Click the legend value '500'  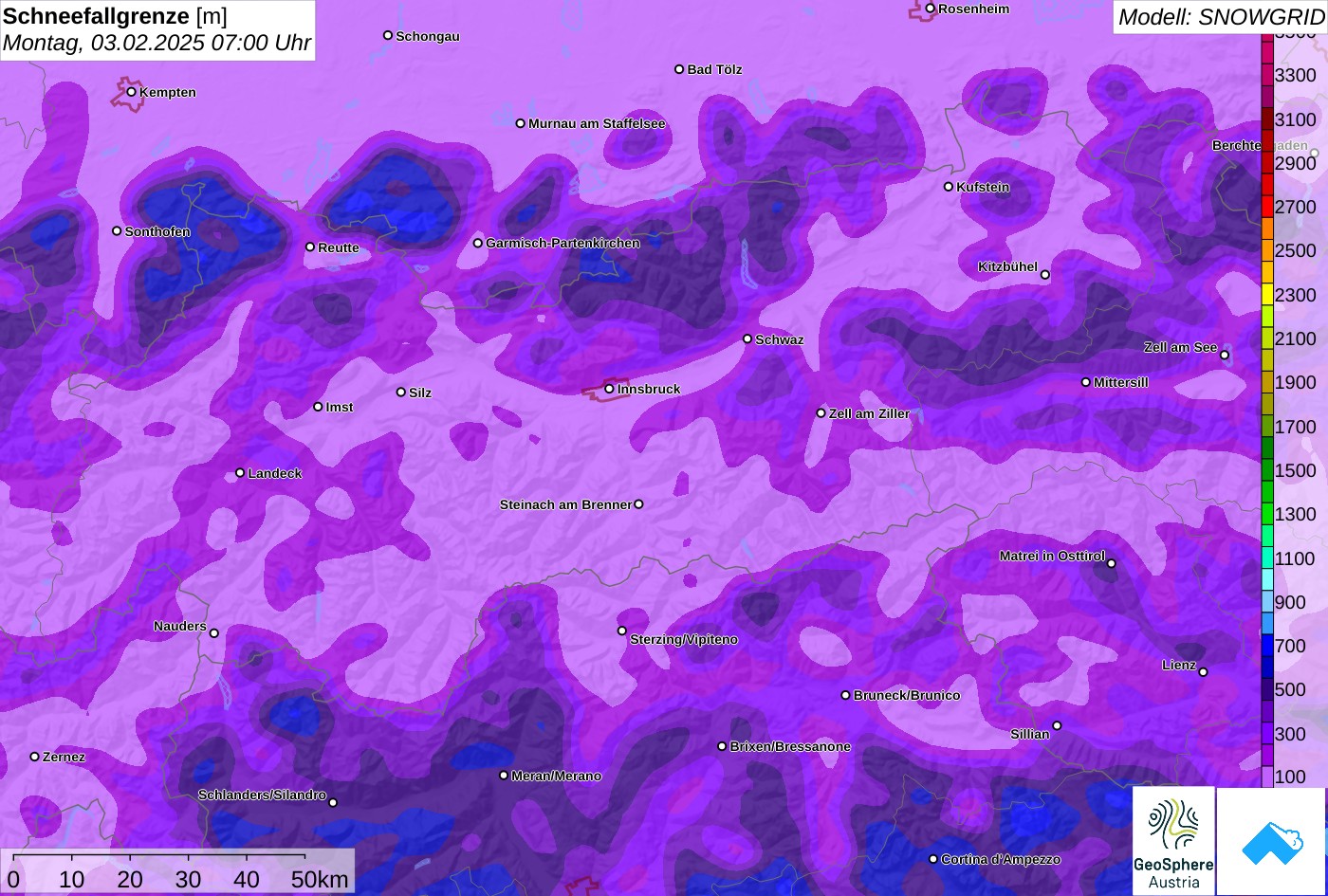[1291, 689]
